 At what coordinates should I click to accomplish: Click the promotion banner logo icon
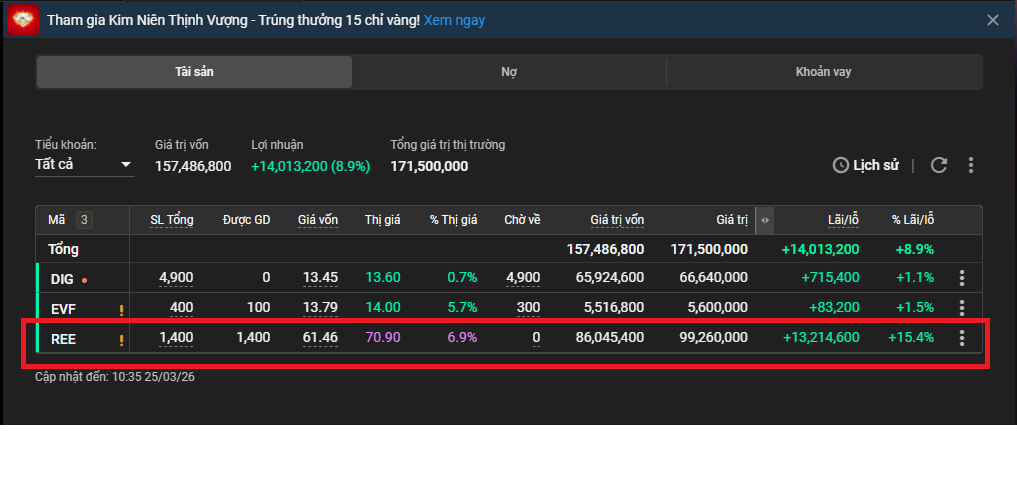click(x=22, y=20)
